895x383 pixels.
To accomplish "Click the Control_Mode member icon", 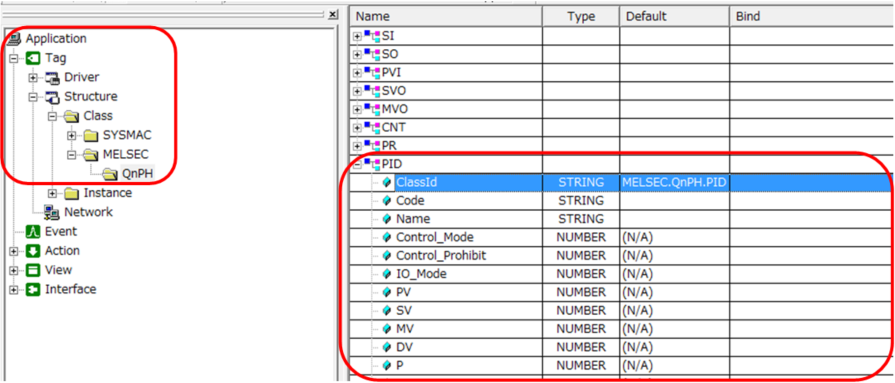I will pyautogui.click(x=388, y=237).
